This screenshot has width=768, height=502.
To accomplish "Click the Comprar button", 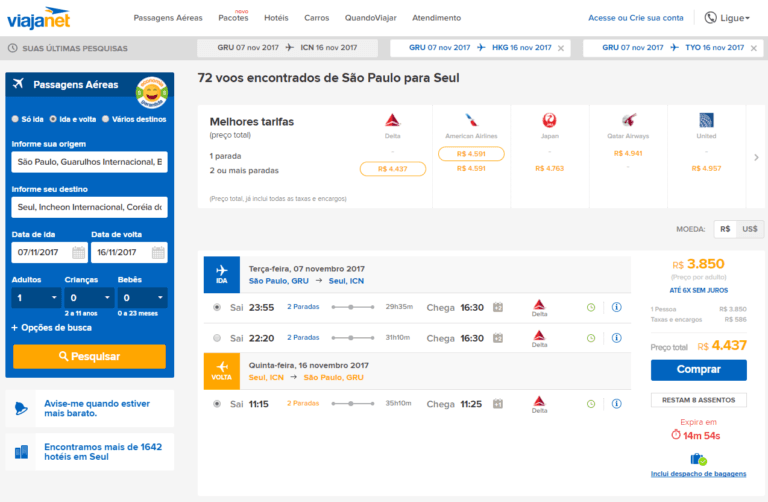I will click(x=698, y=369).
